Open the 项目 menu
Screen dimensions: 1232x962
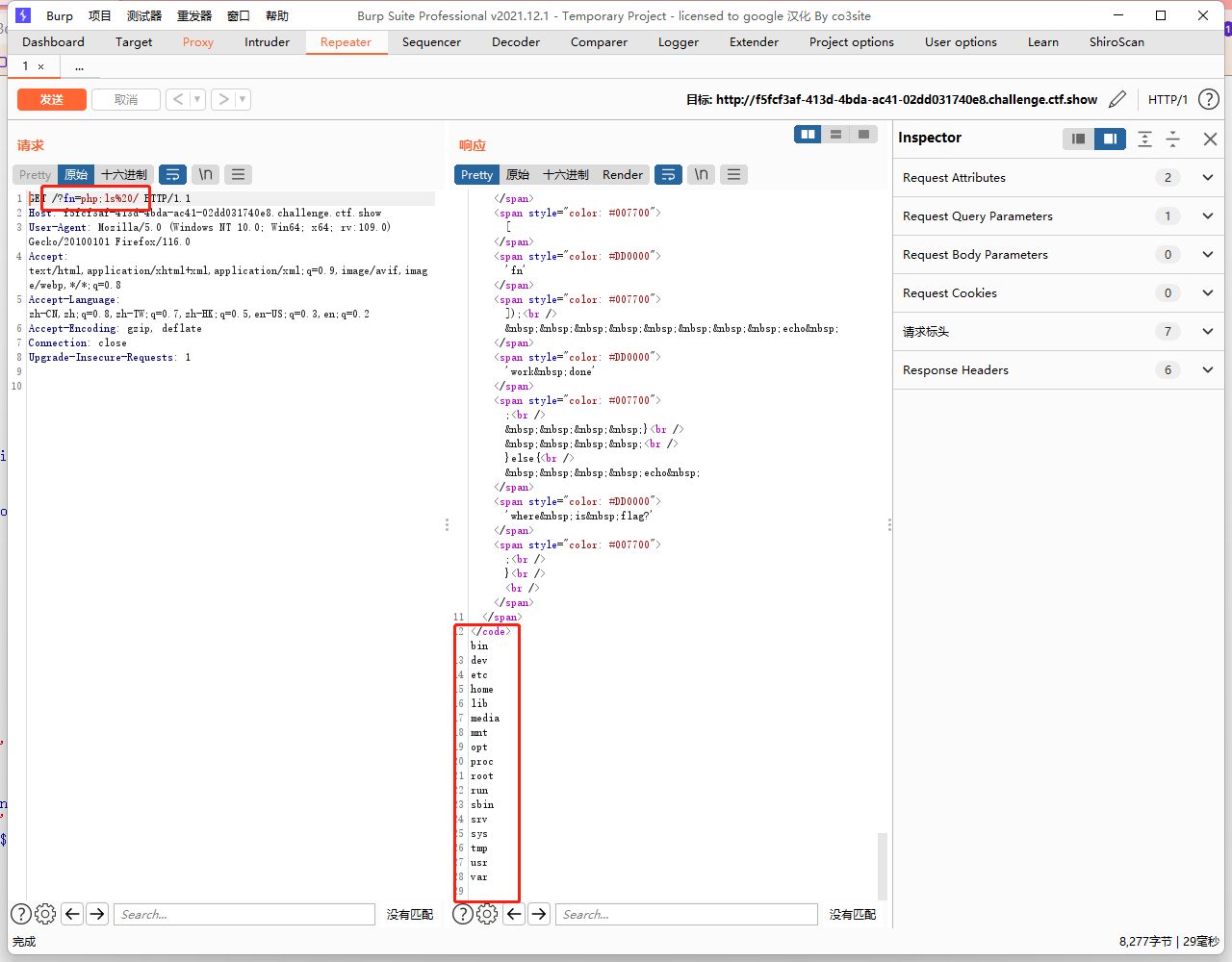tap(99, 15)
